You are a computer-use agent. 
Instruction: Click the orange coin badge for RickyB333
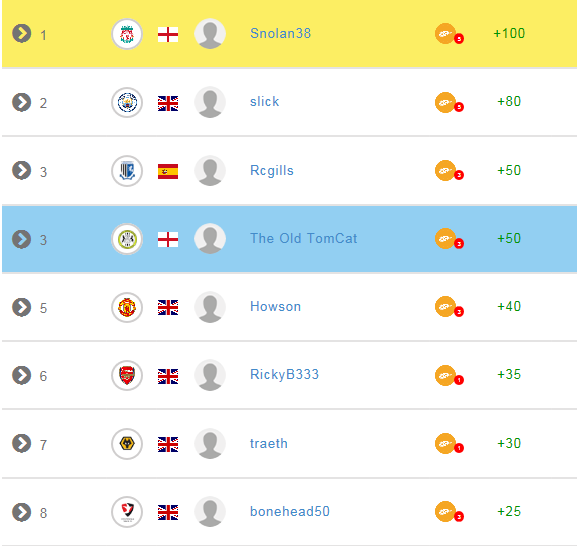click(449, 376)
